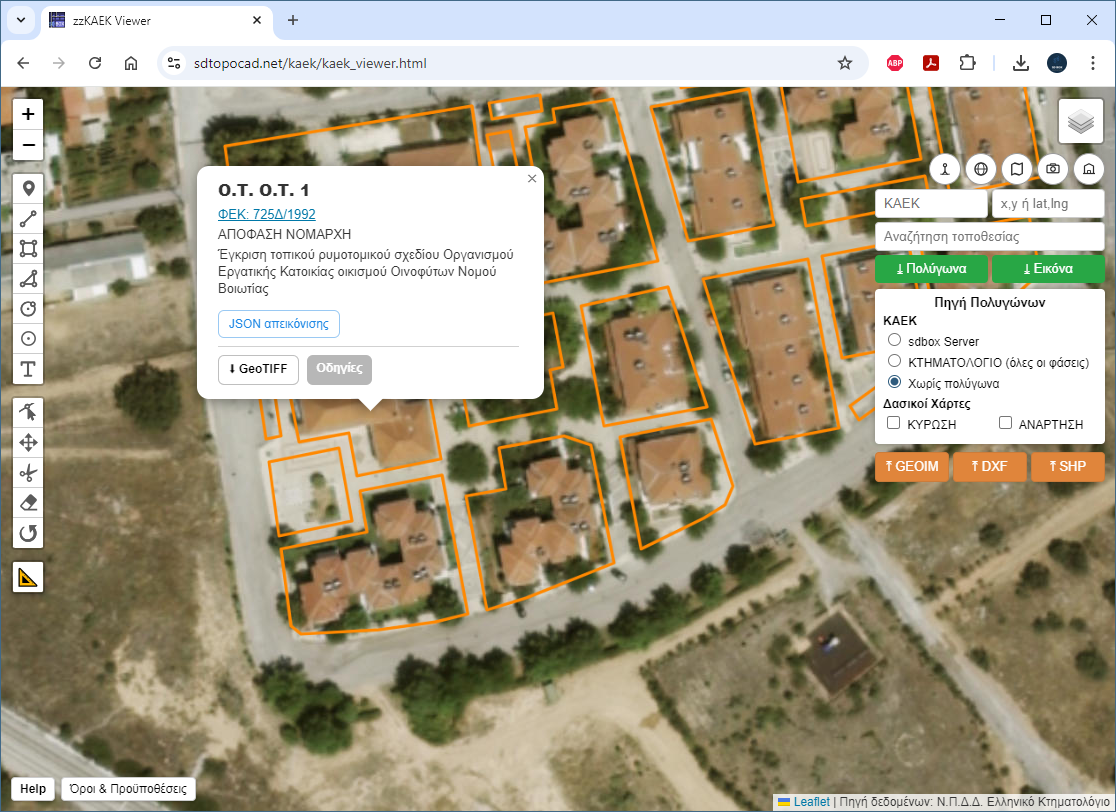Viewport: 1116px width, 812px height.
Task: Download polygons with Πολύγωνα button
Action: [931, 269]
